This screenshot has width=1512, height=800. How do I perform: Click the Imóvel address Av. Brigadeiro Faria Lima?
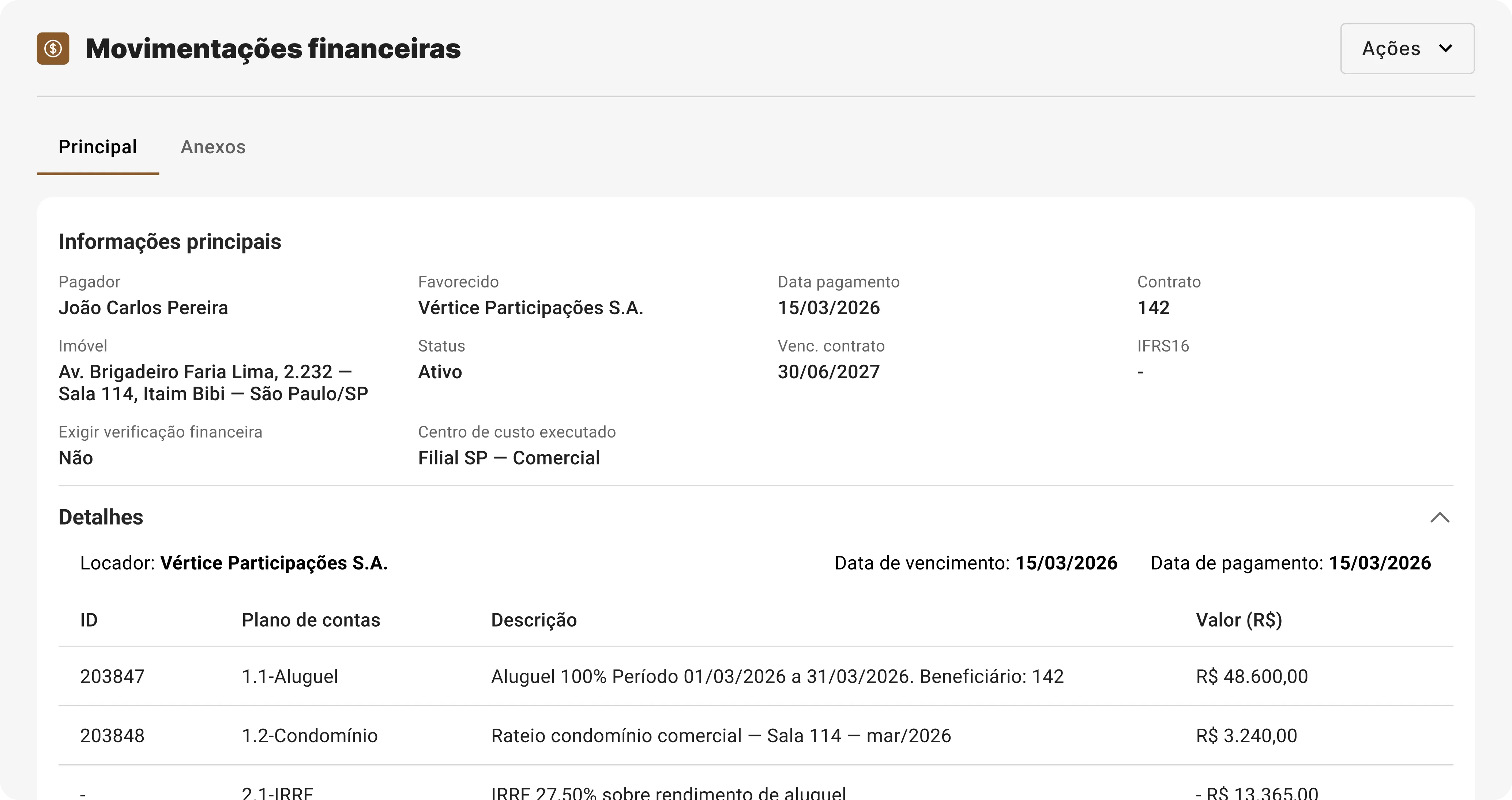[213, 383]
